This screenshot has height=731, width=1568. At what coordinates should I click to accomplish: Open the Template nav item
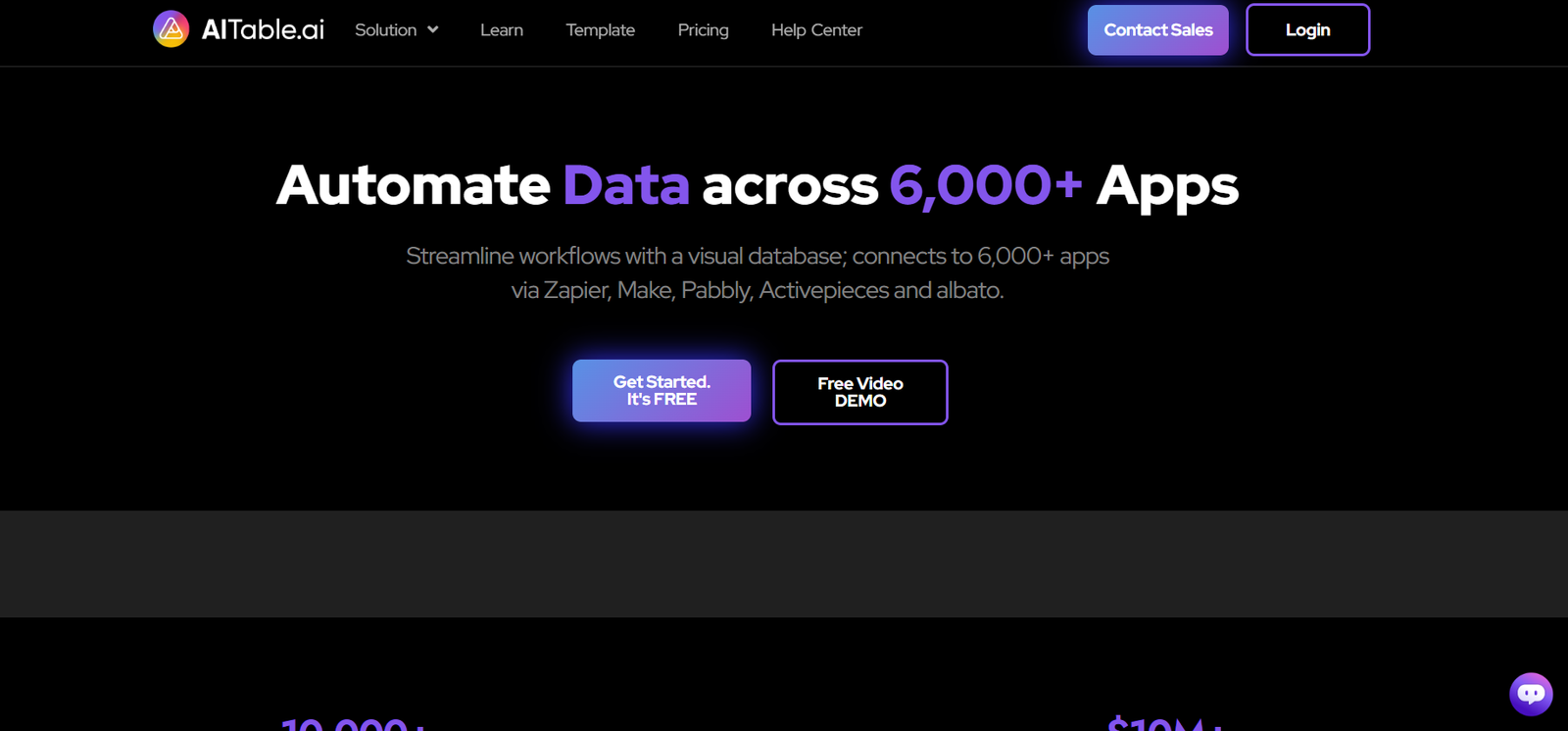coord(600,30)
